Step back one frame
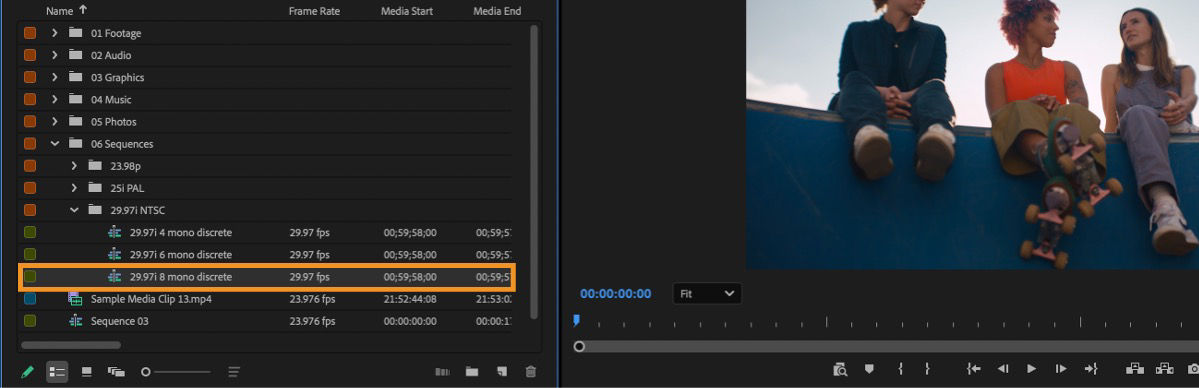The width and height of the screenshot is (1199, 388). 1002,369
